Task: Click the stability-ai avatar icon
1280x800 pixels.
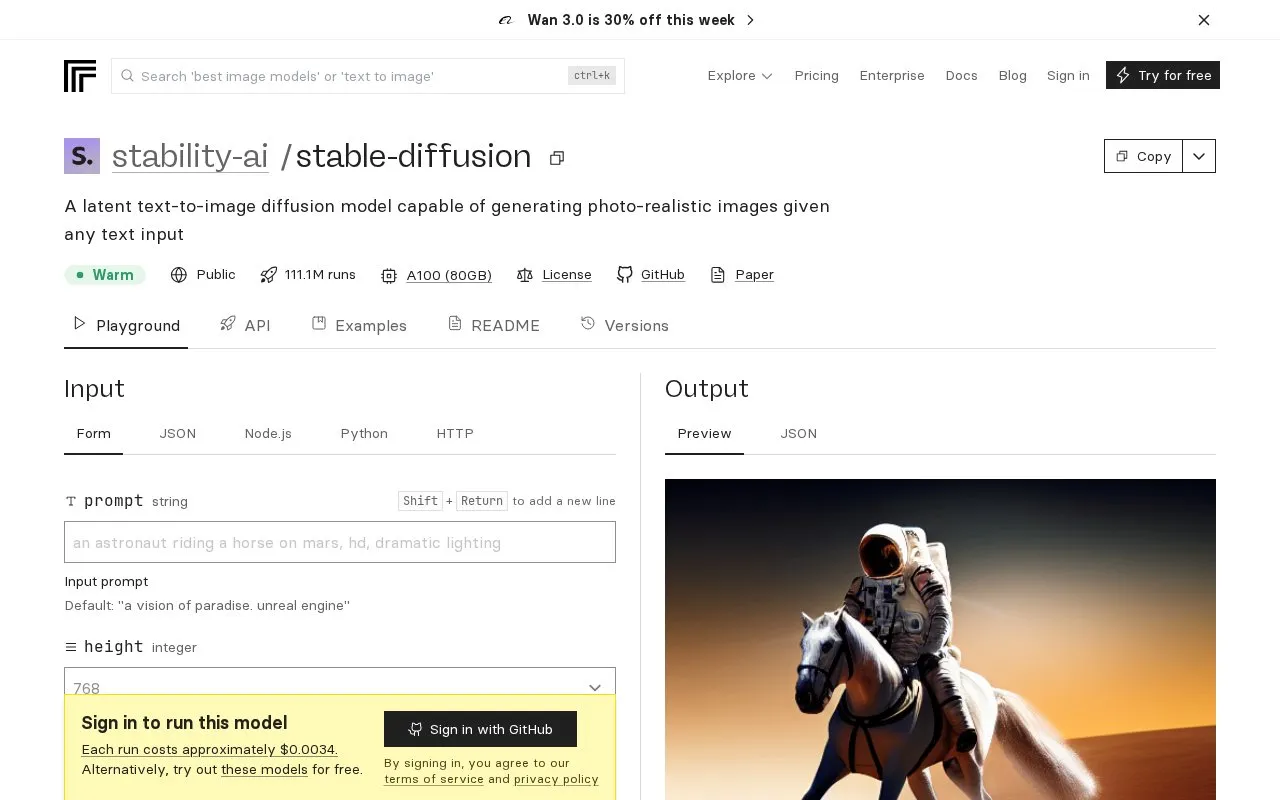Action: tap(82, 156)
